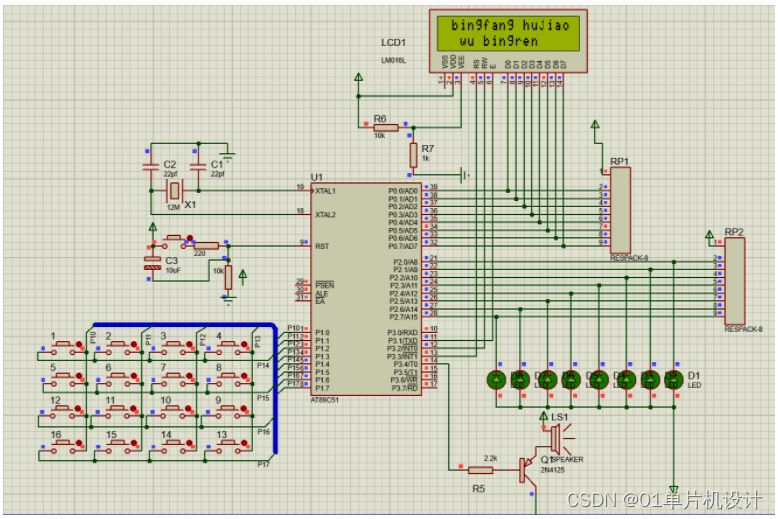
Task: Select electrolytic capacitor C3
Action: pos(152,263)
